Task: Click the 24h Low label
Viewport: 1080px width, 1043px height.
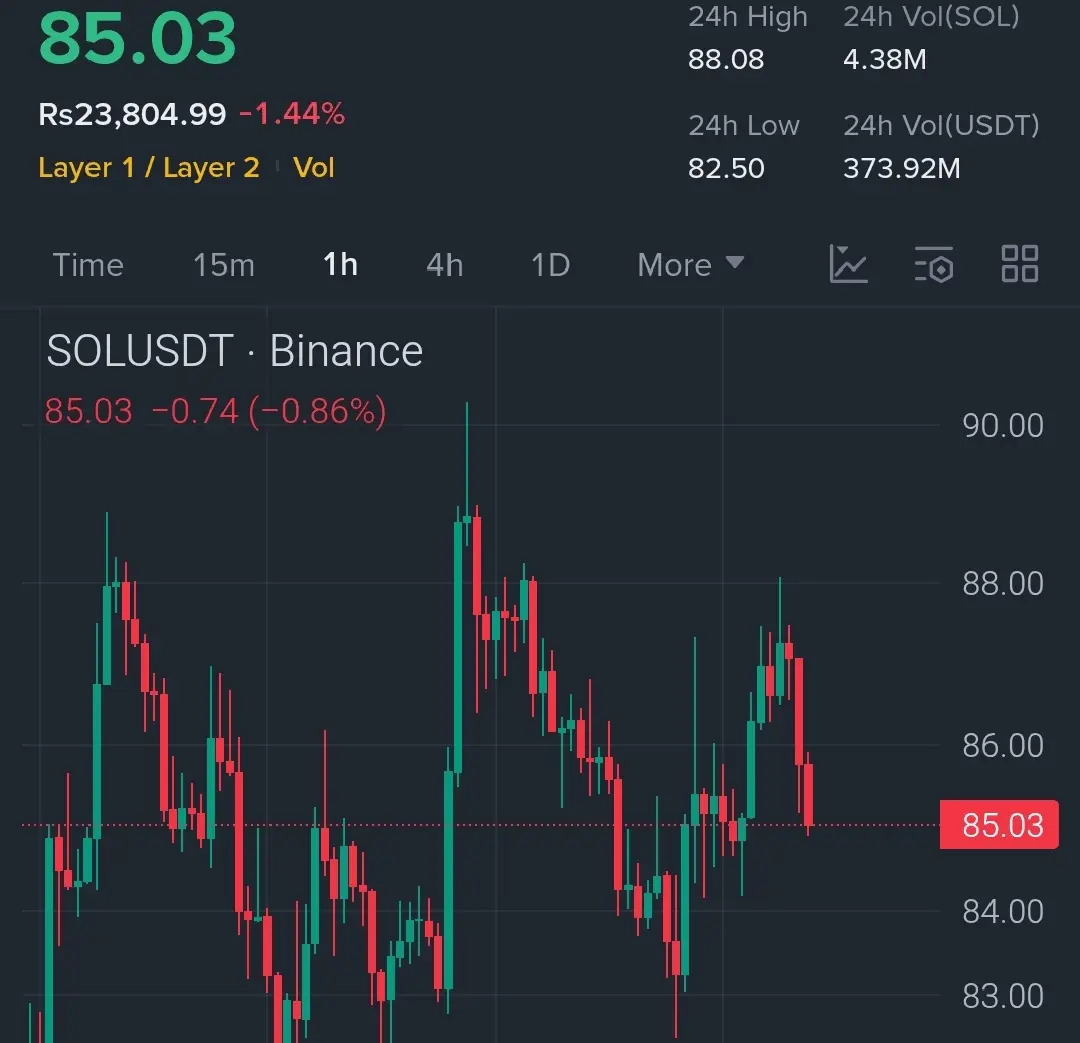Action: pyautogui.click(x=744, y=125)
